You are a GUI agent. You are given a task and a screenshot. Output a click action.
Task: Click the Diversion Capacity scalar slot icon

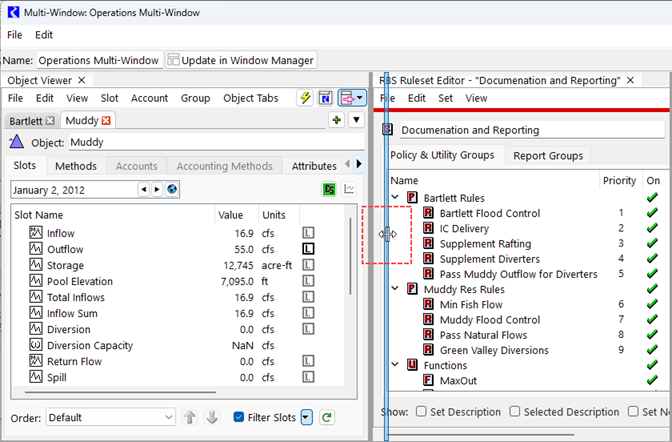pos(36,345)
